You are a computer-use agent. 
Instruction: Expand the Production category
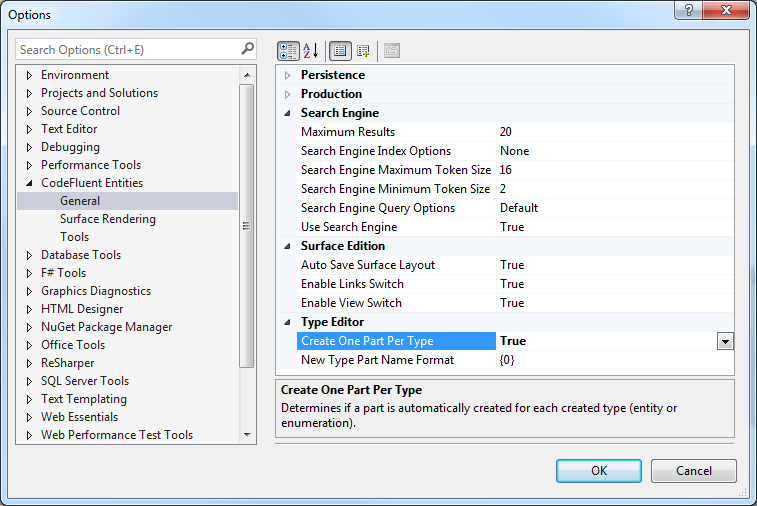(288, 94)
